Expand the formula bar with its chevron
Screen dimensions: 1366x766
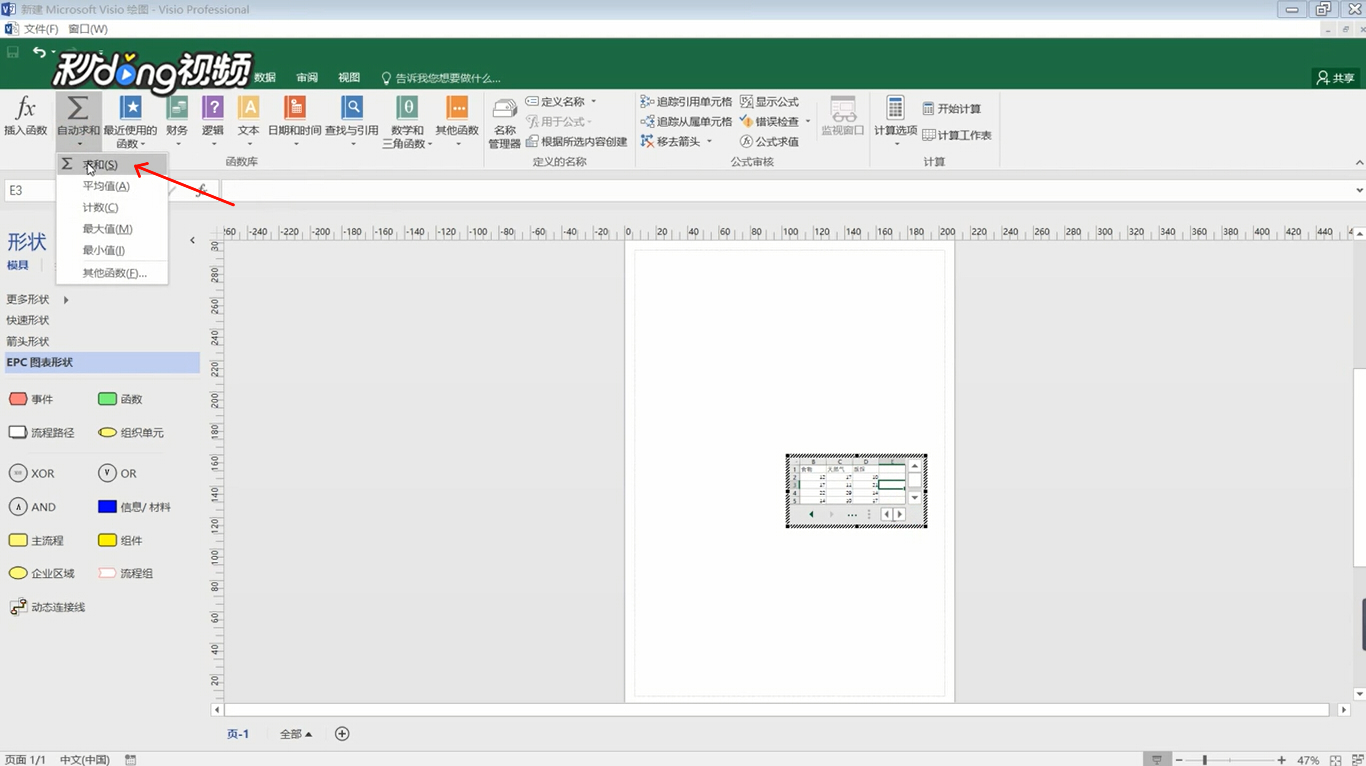coord(1359,190)
